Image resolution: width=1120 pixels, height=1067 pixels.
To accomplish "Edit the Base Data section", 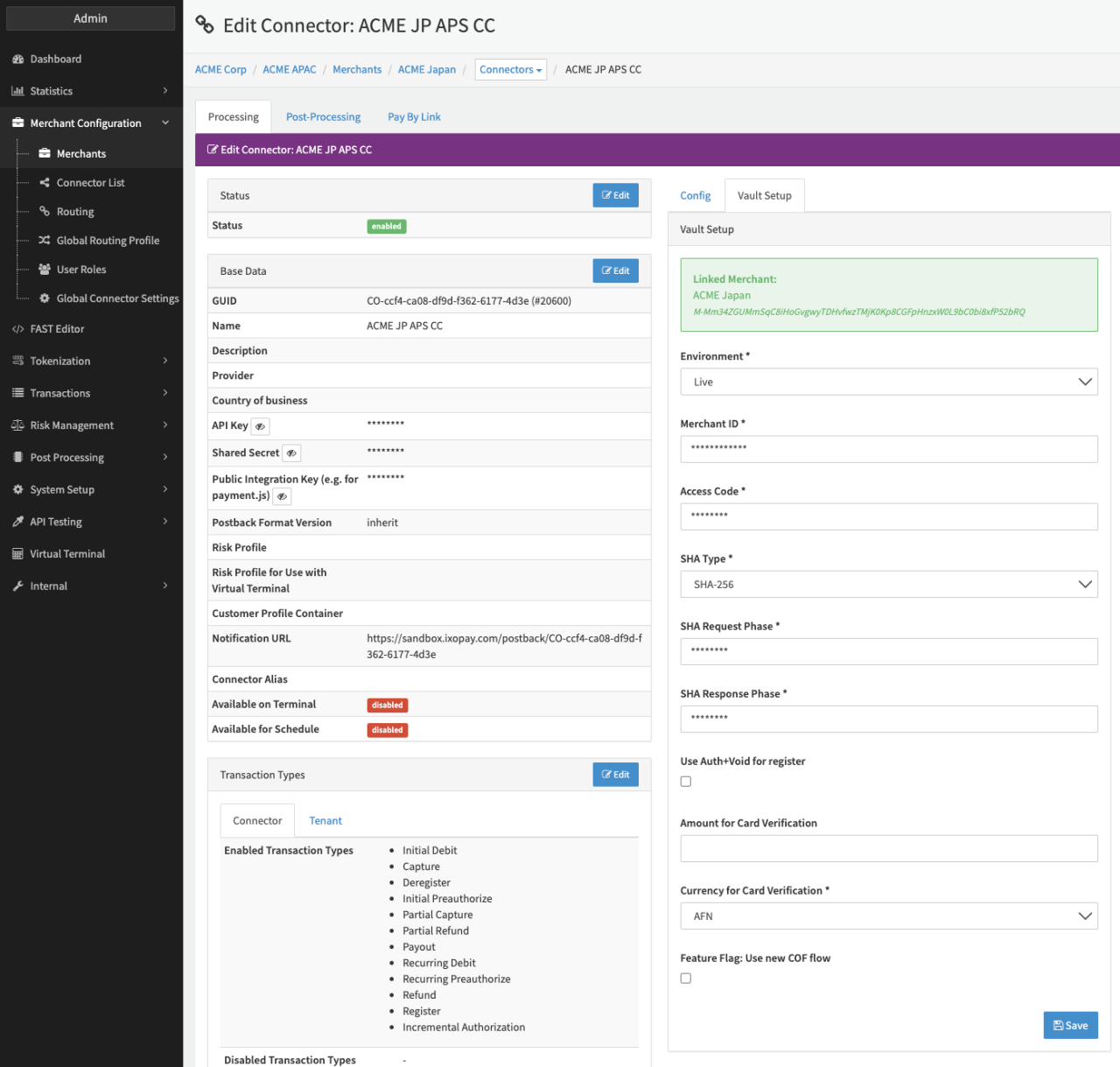I will tap(615, 271).
